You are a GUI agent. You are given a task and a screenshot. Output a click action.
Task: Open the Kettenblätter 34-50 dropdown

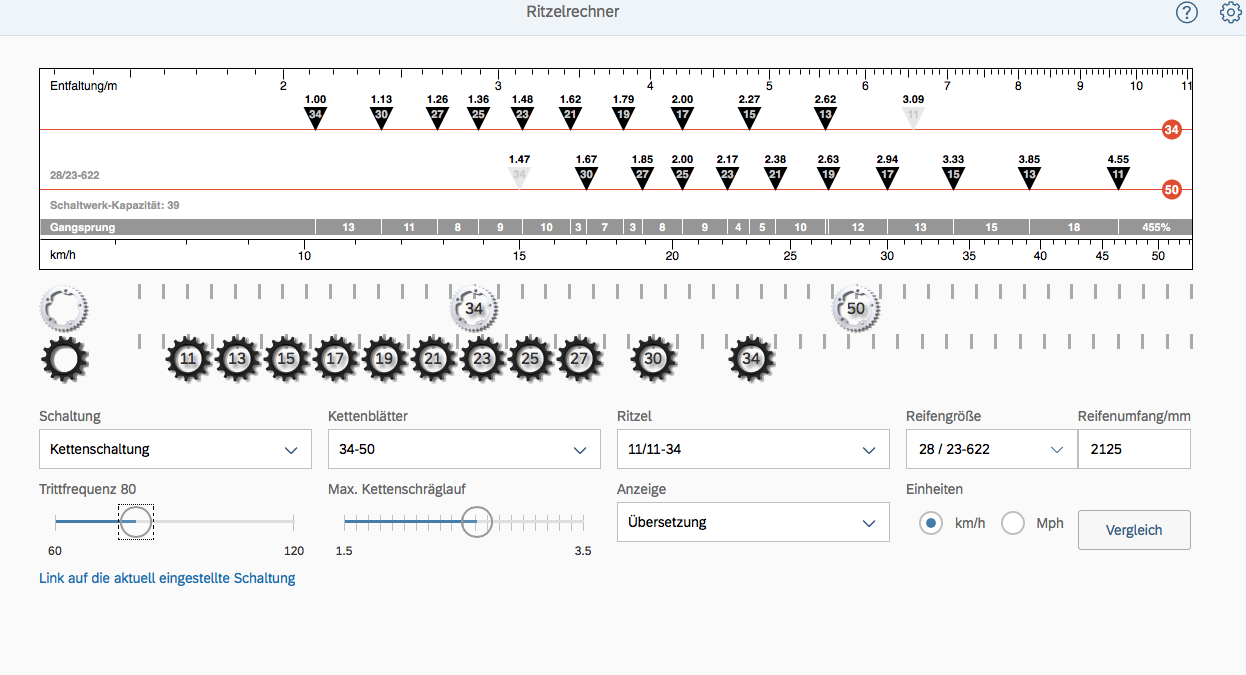point(464,449)
